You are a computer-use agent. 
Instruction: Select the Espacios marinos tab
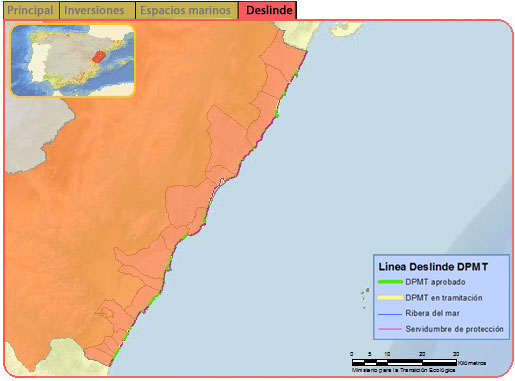[x=187, y=10]
